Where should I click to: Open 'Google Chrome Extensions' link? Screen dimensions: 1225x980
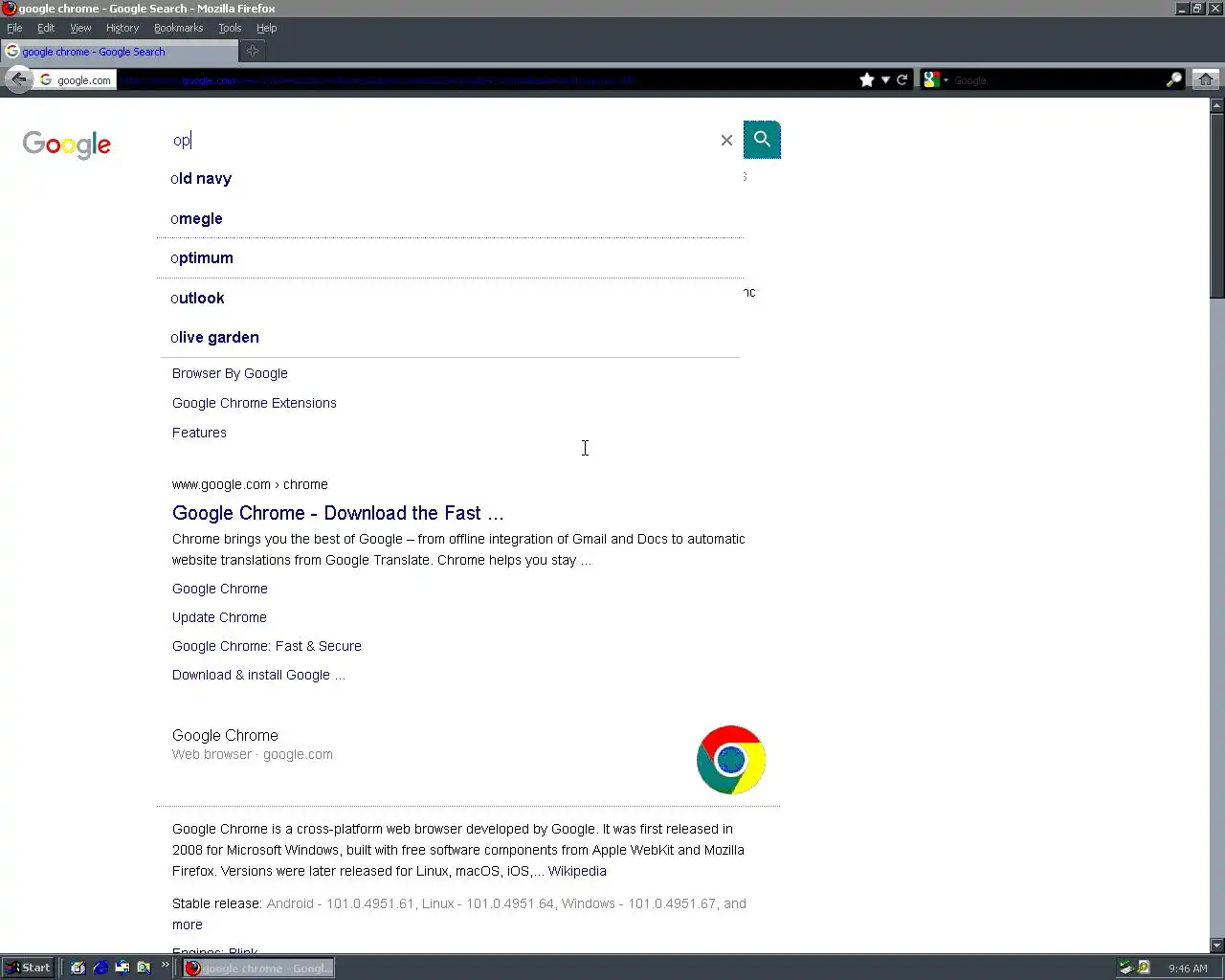click(255, 403)
